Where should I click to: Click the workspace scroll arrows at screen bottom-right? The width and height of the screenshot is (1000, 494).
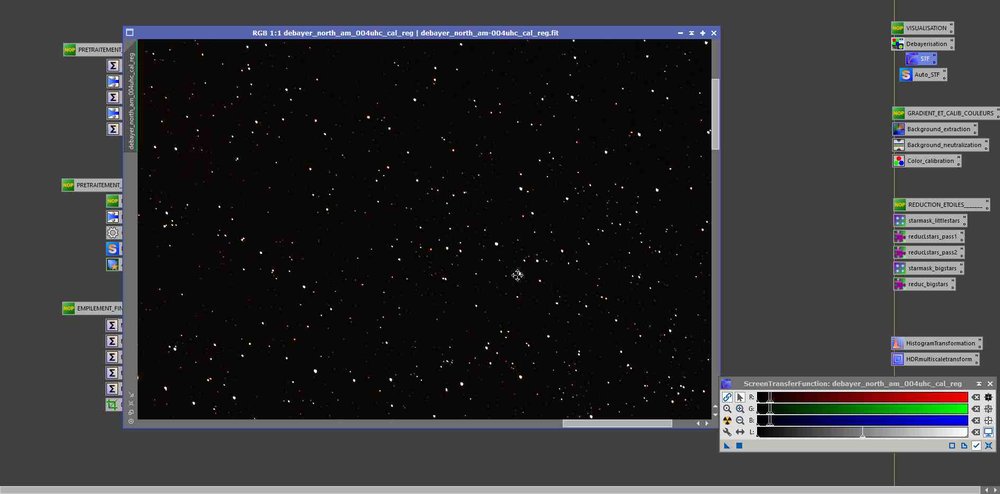pos(990,490)
